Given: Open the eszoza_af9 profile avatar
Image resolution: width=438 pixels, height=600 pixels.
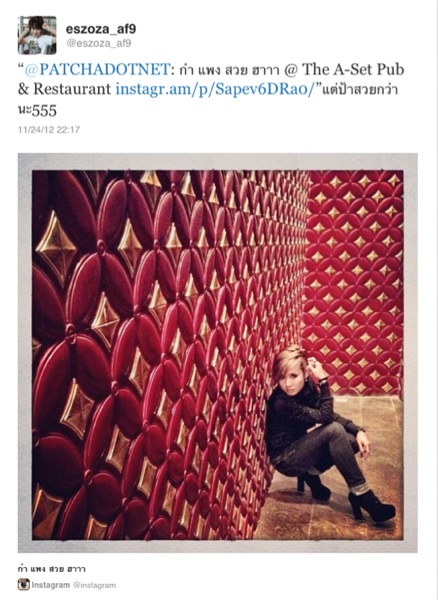Looking at the screenshot, I should point(37,35).
